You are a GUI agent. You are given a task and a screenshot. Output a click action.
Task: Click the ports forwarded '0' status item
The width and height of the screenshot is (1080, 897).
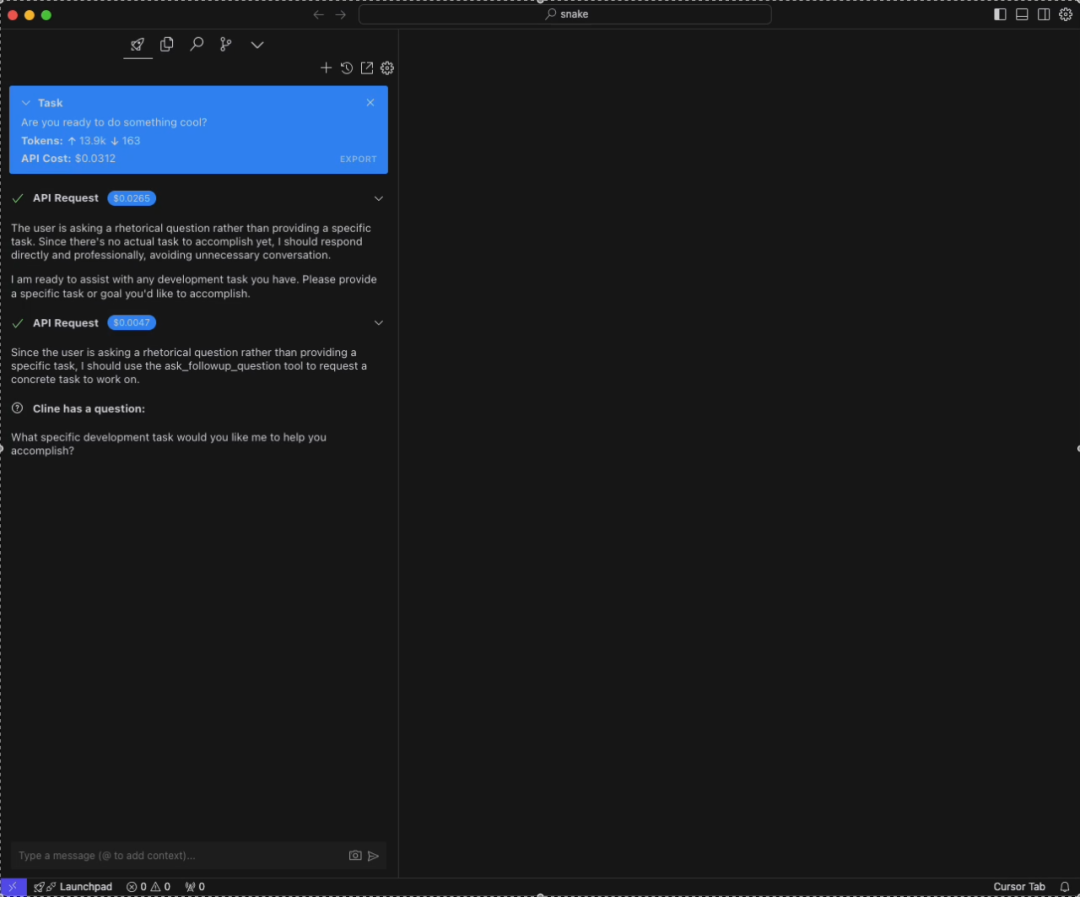195,887
